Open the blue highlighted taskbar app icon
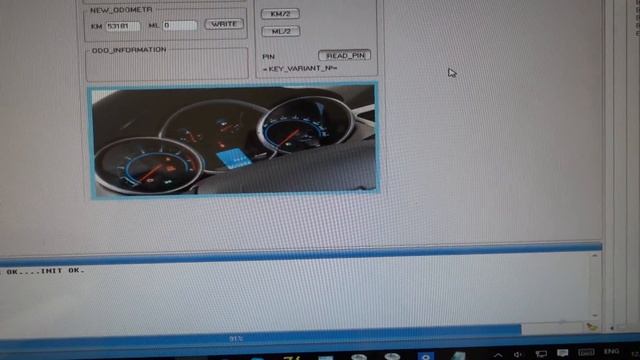 tap(425, 356)
